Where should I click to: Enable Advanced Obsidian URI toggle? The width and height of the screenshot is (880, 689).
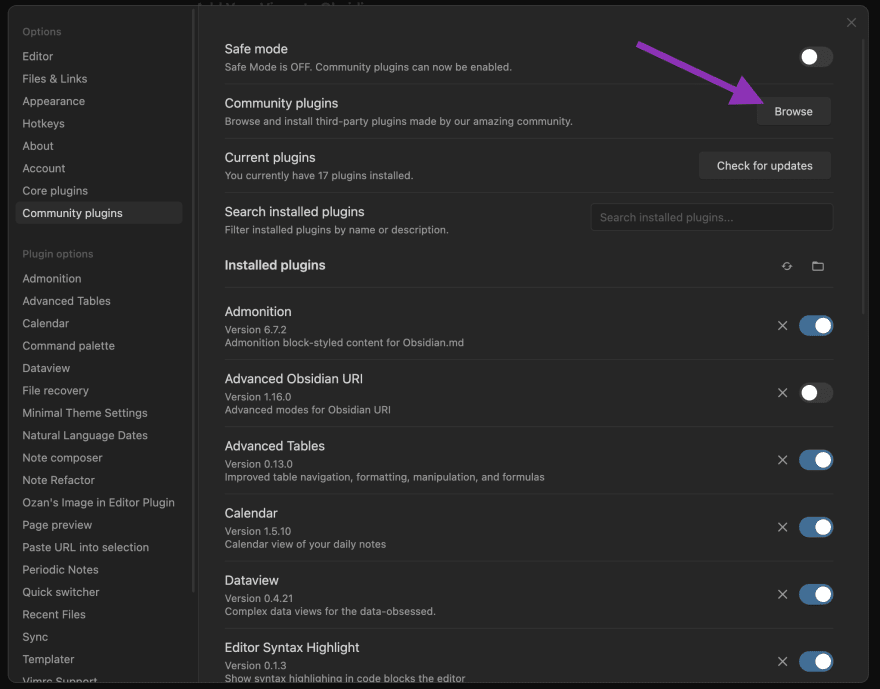(816, 393)
